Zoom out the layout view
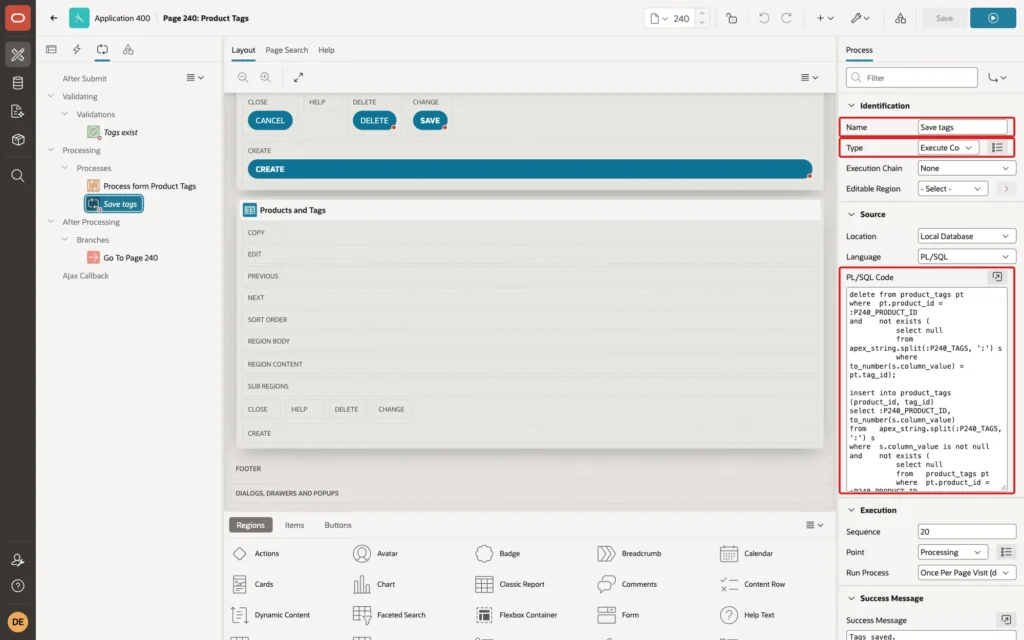 (243, 77)
